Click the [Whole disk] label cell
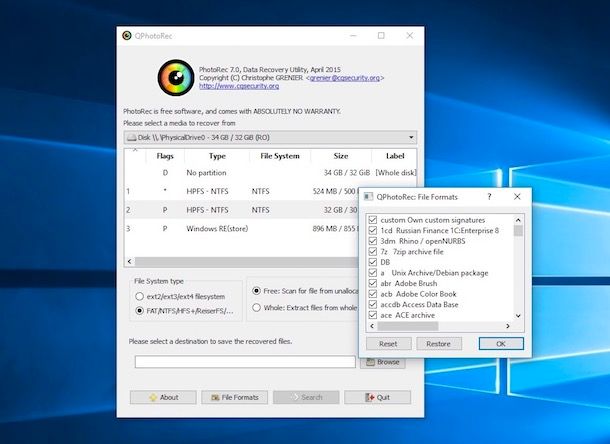The image size is (610, 444). [396, 173]
